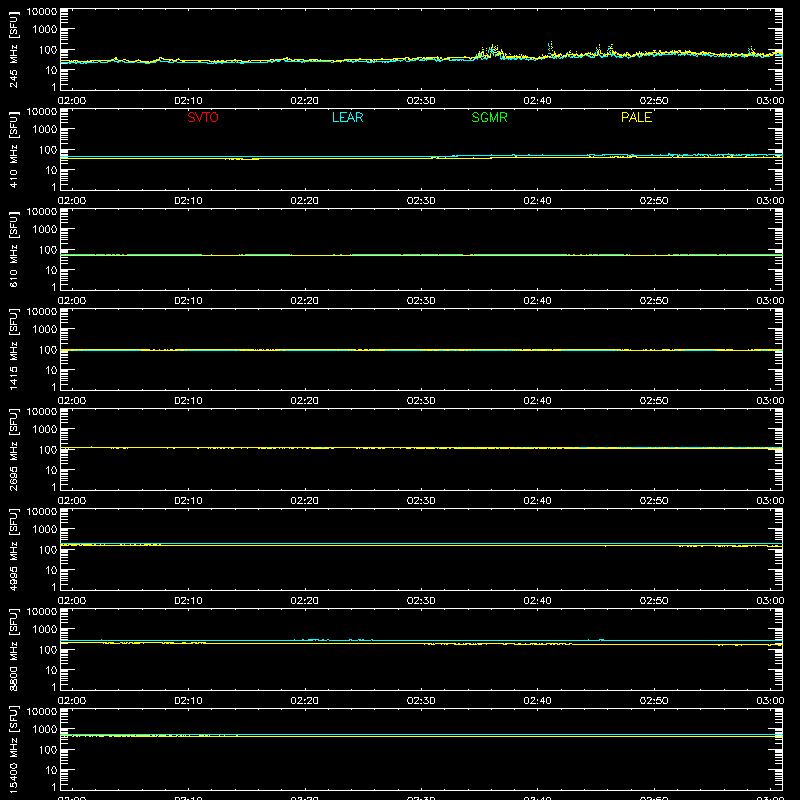
Task: Click the 10 y-axis label of the 2695 MHz panel
Action: coord(52,470)
